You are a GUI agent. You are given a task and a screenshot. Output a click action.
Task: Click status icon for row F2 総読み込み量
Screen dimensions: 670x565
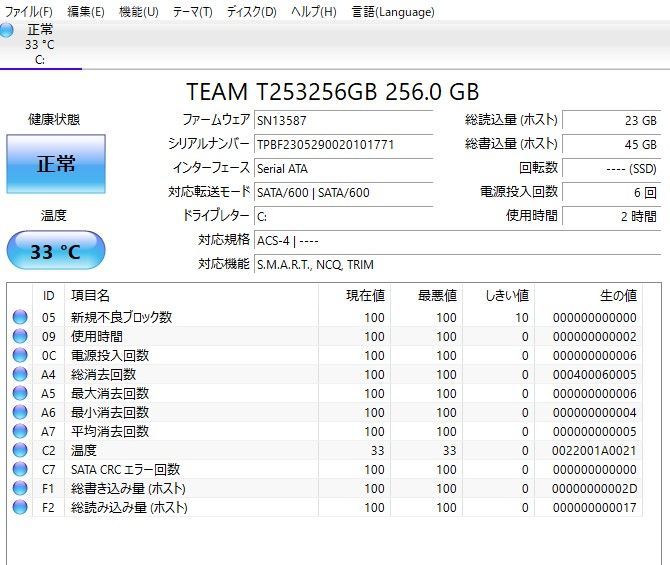(20, 507)
